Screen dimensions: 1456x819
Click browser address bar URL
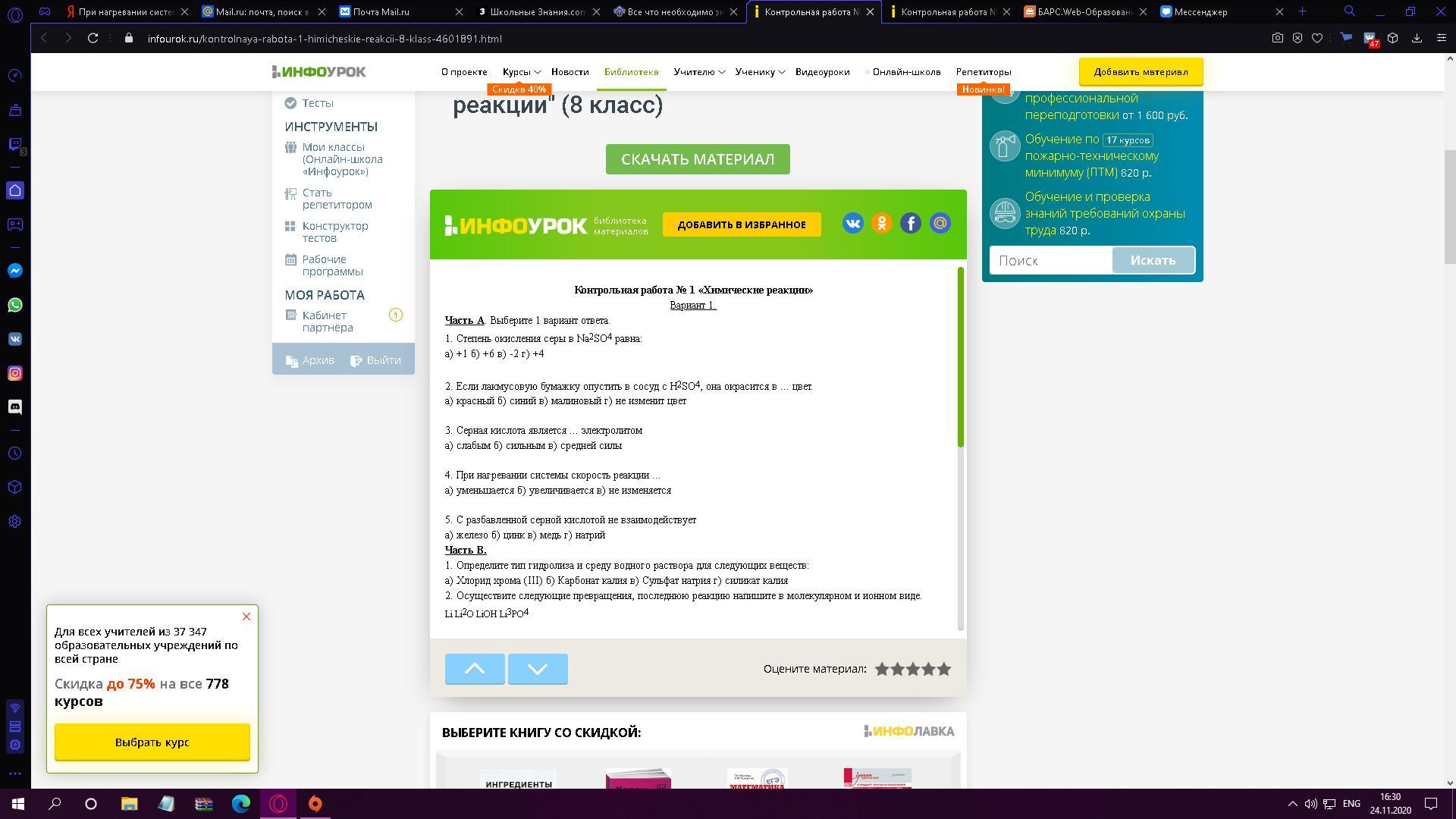(x=325, y=39)
